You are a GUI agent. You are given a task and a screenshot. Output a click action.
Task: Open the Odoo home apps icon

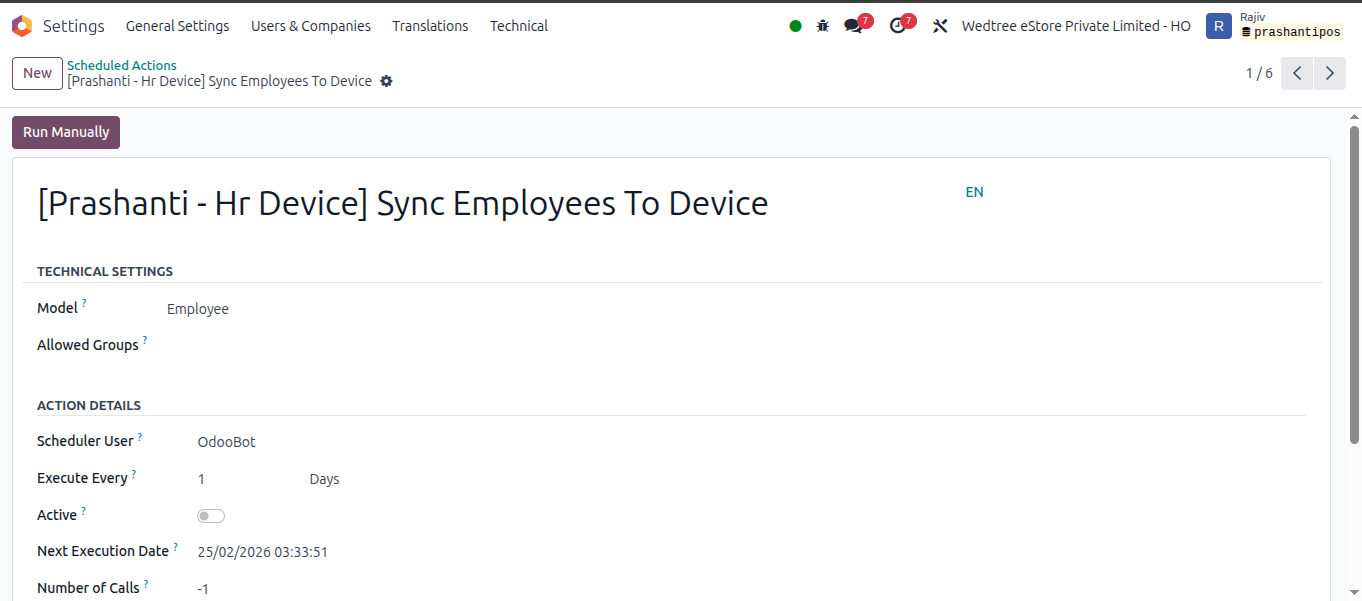[x=22, y=26]
